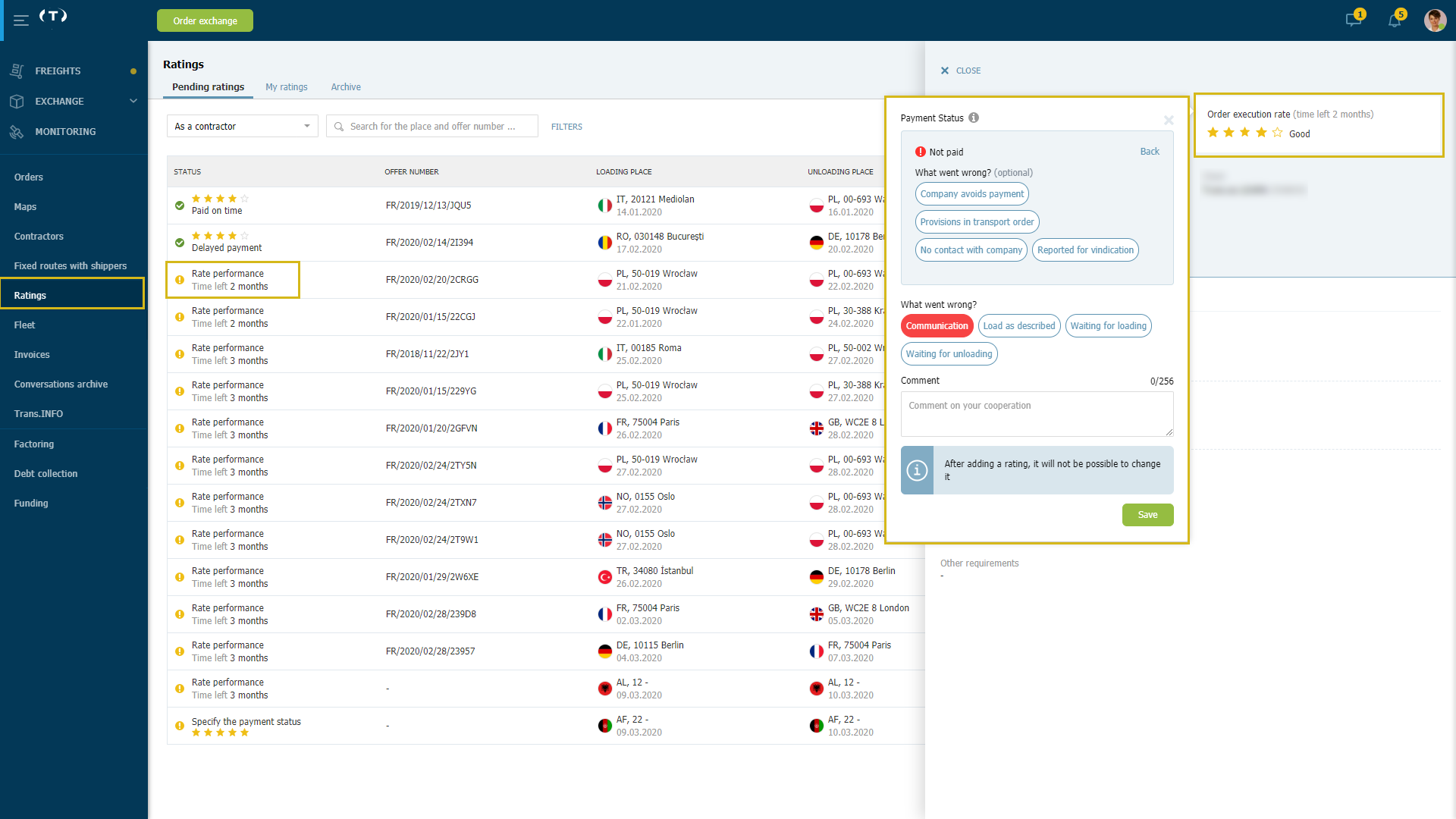Open the As a contractor dropdown
The image size is (1456, 819).
tap(242, 127)
